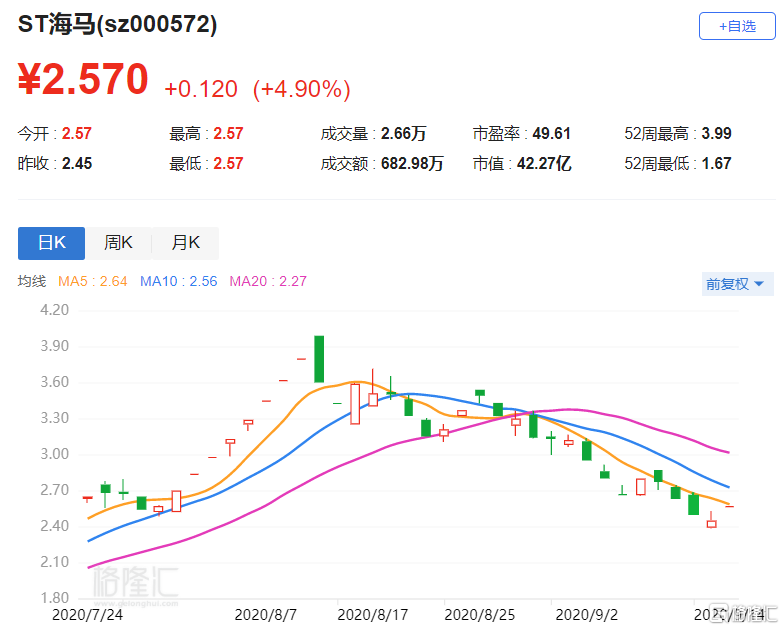The width and height of the screenshot is (784, 630).
Task: Click the 52周最高 value 3.99
Action: click(716, 134)
